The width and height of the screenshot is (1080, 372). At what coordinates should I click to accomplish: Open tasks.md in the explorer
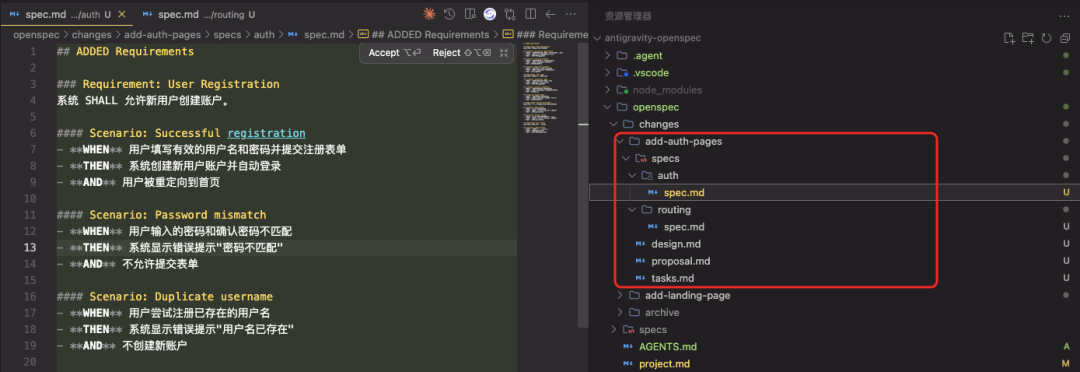672,278
